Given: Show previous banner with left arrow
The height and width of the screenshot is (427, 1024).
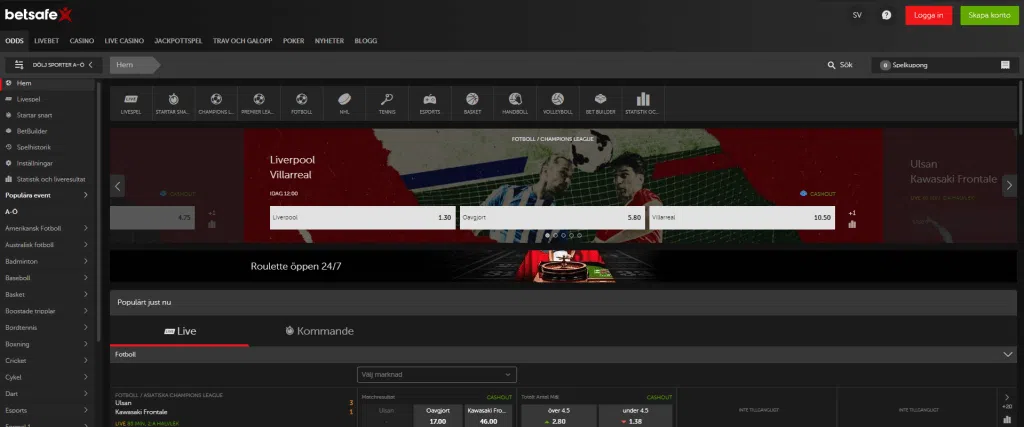Looking at the screenshot, I should [118, 186].
